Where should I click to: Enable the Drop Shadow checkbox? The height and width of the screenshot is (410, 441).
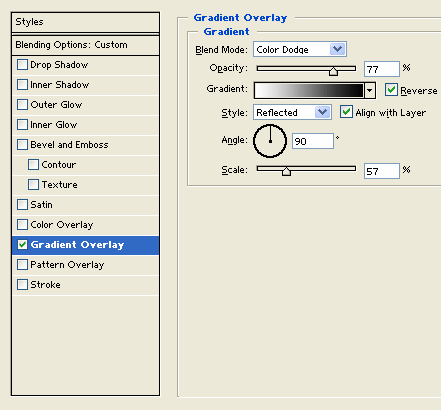click(22, 65)
